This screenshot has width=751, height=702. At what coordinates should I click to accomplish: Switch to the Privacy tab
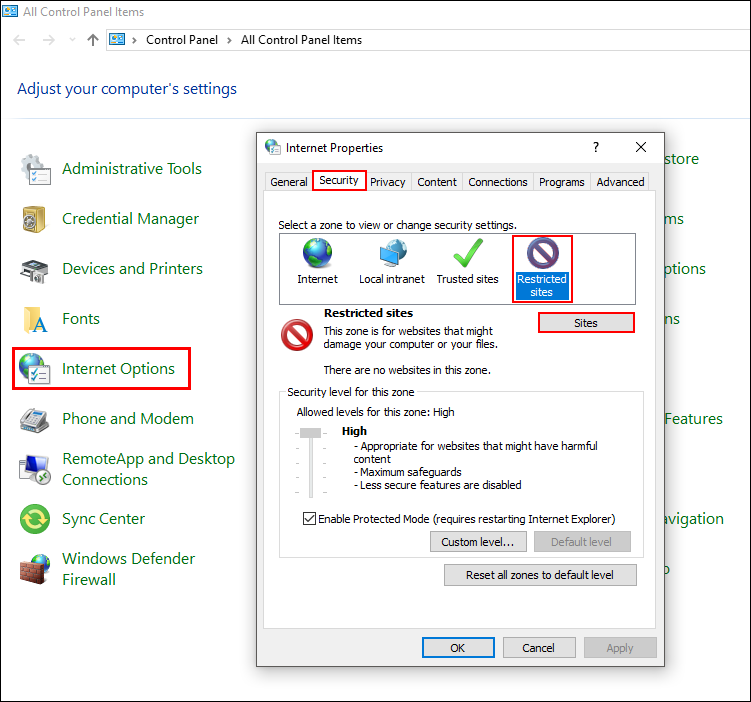click(387, 182)
